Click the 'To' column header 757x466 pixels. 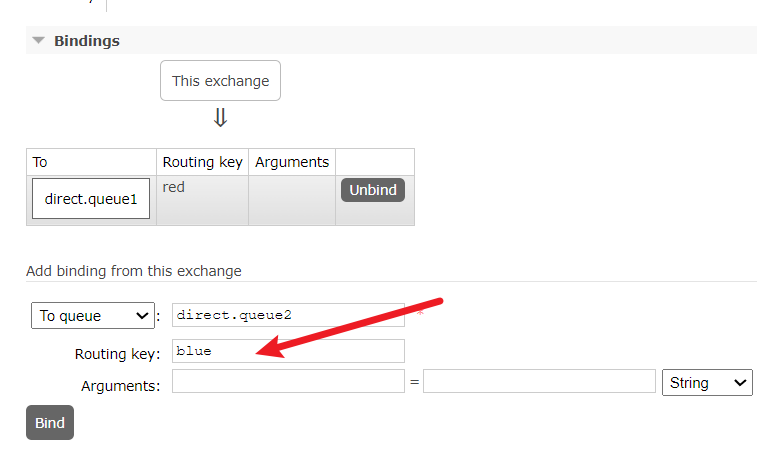coord(41,162)
